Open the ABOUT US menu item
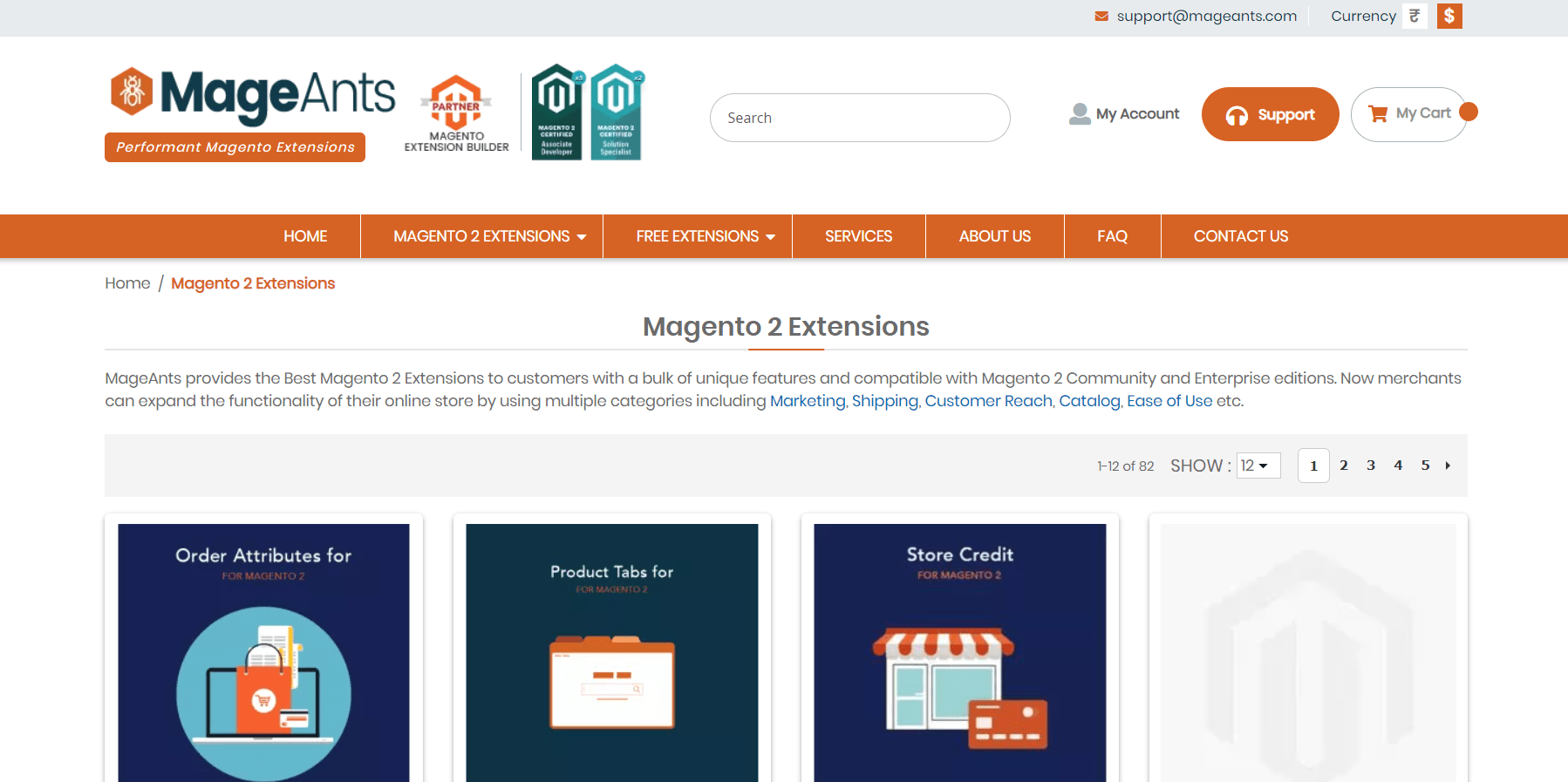The image size is (1568, 782). tap(995, 236)
